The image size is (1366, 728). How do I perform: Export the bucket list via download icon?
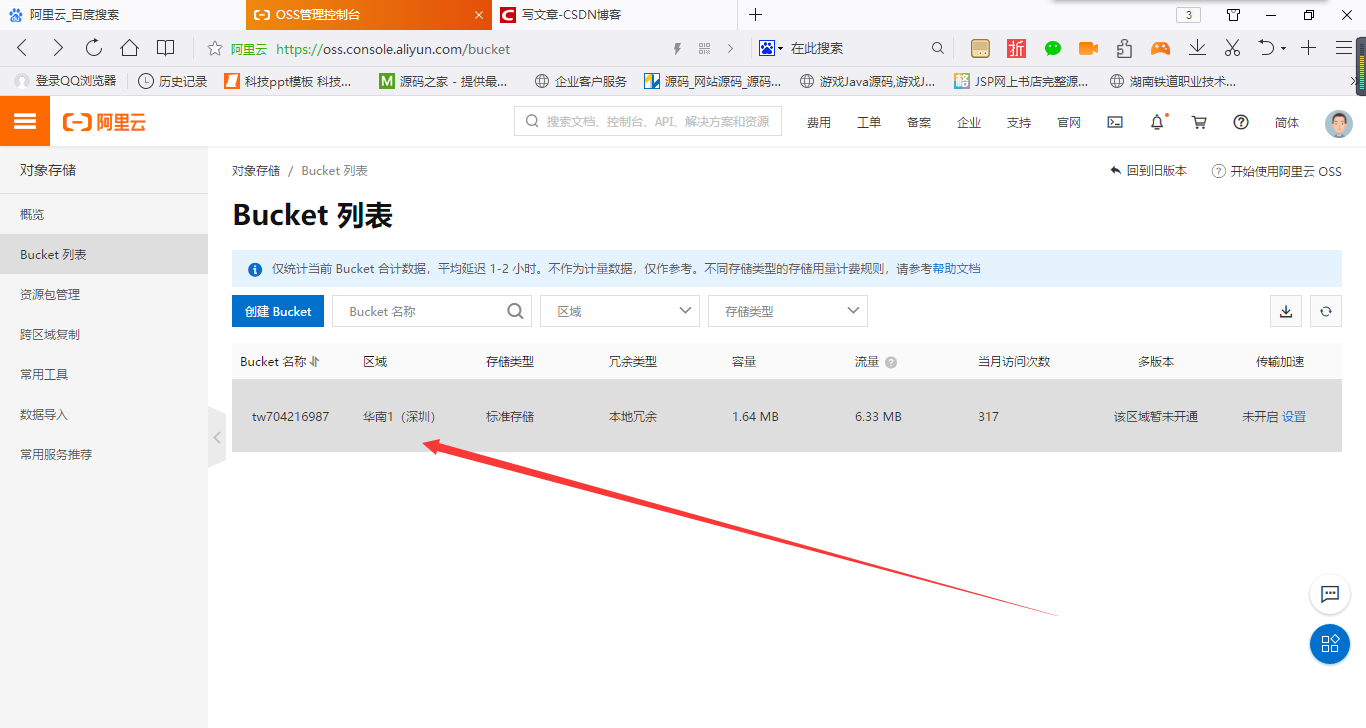1285,311
